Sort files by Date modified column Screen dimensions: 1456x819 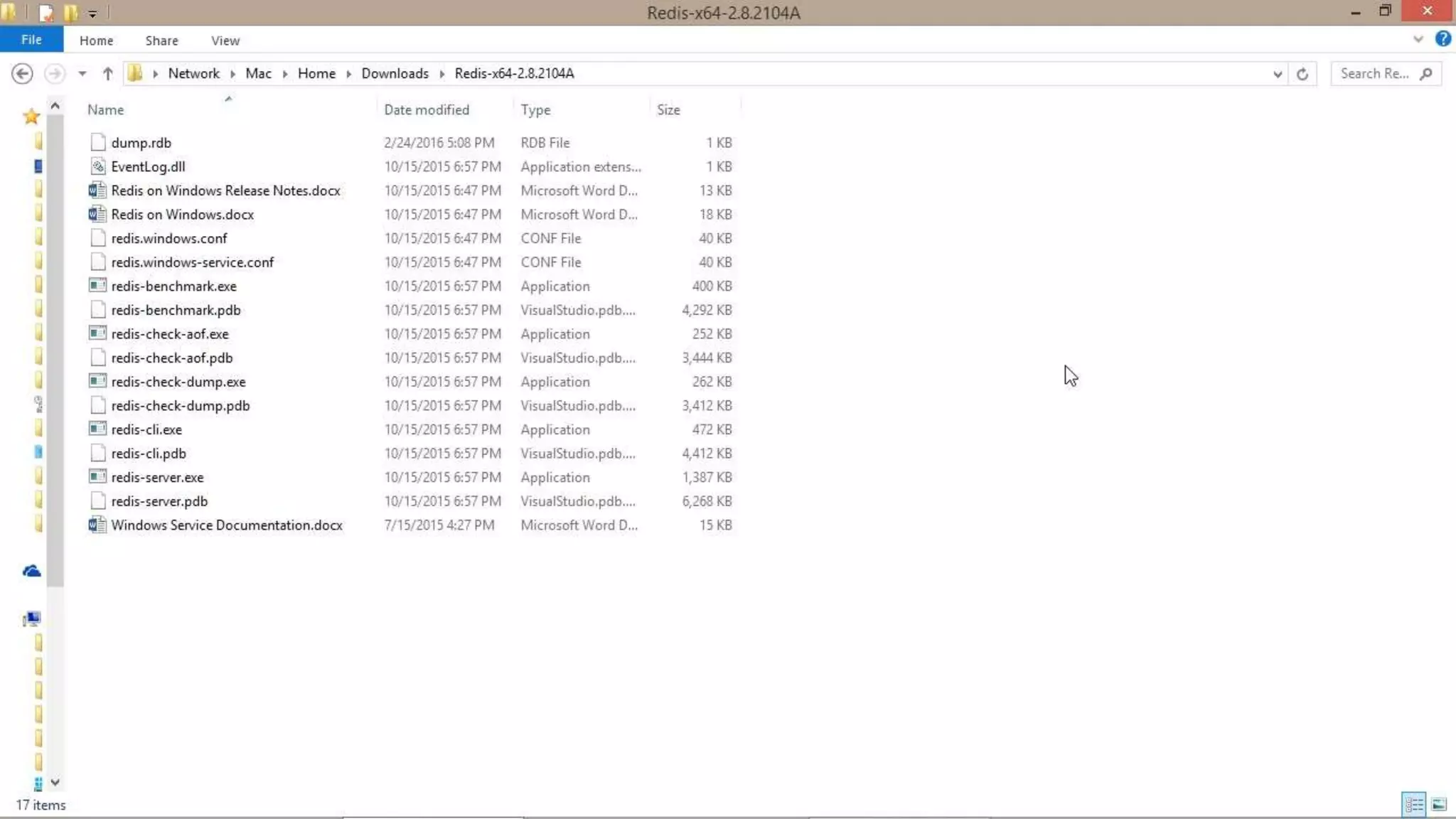(x=426, y=109)
